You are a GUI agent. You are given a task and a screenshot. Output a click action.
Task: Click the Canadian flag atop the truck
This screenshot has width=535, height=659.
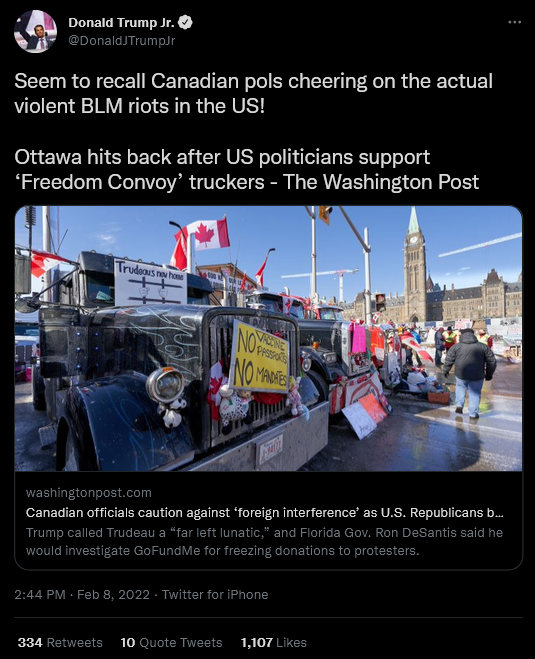pos(200,242)
